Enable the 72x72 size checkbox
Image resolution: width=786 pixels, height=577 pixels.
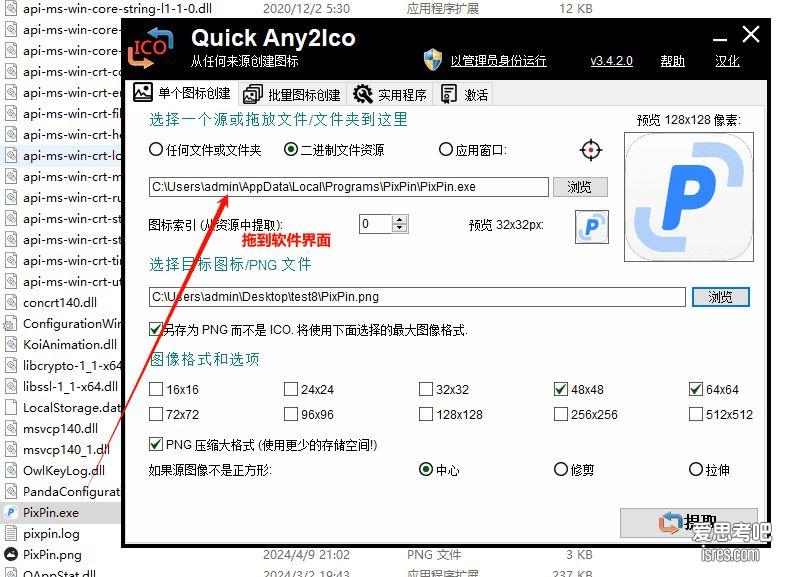(156, 414)
